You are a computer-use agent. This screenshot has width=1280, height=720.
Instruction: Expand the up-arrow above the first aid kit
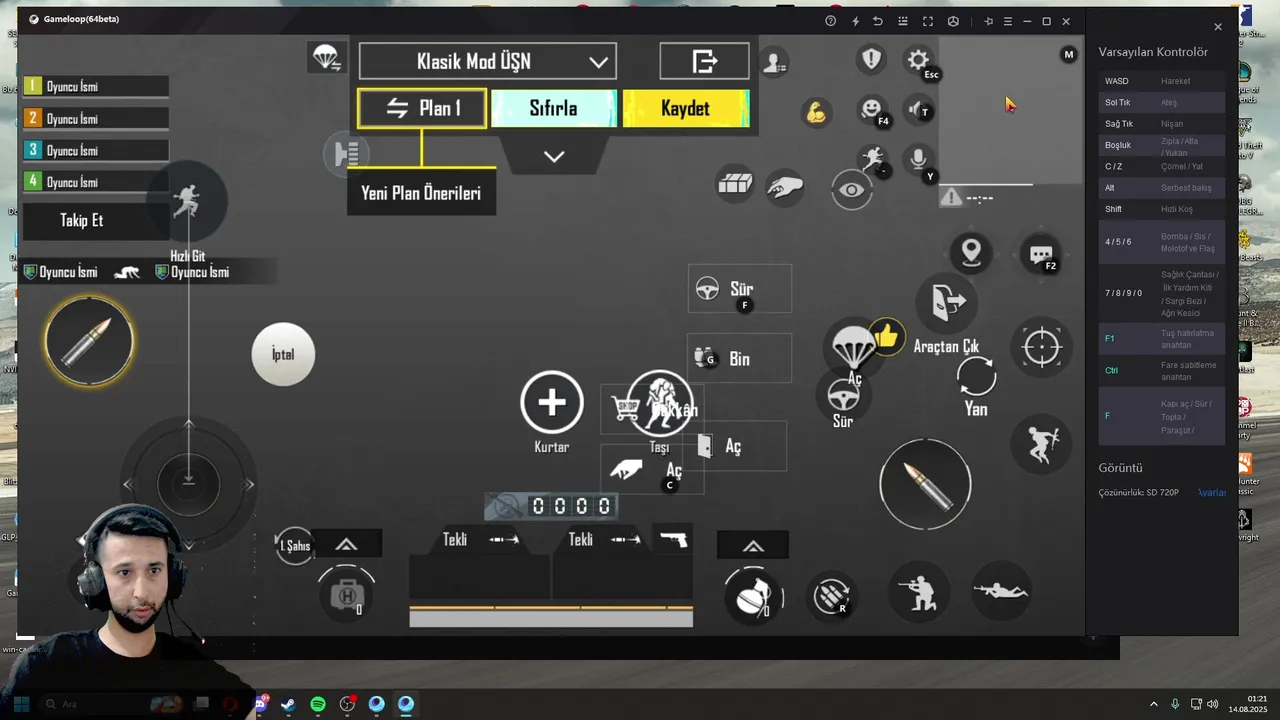coord(346,544)
